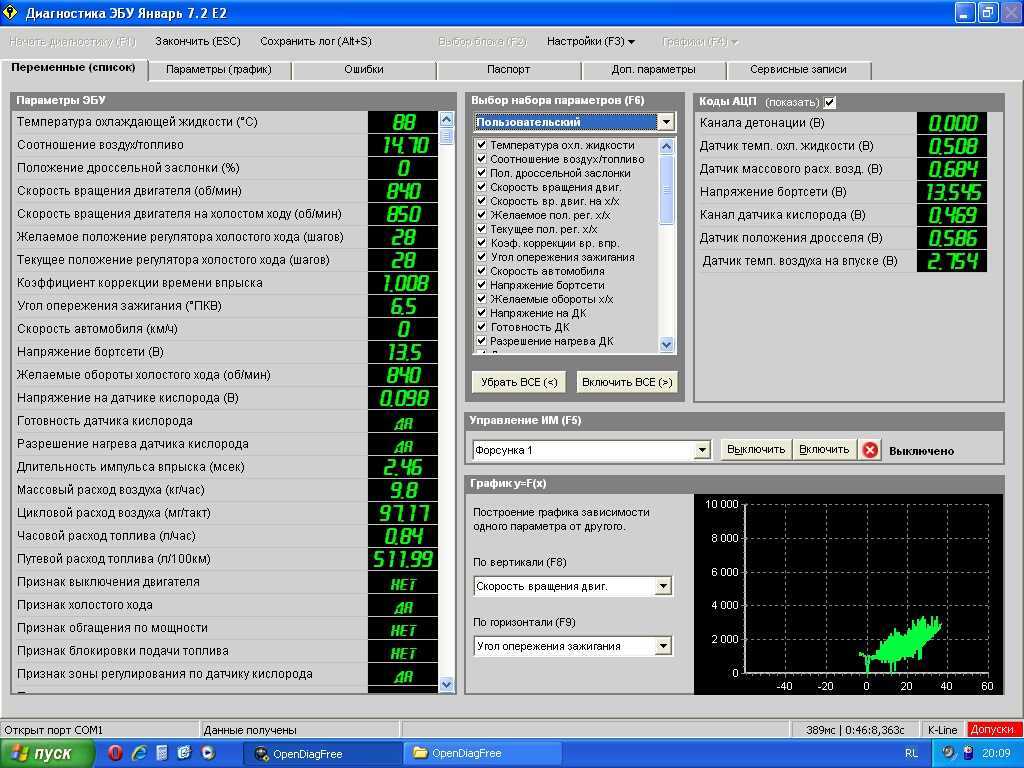The width and height of the screenshot is (1024, 768).
Task: Launch Opera from the quick launch bar
Action: [x=115, y=753]
